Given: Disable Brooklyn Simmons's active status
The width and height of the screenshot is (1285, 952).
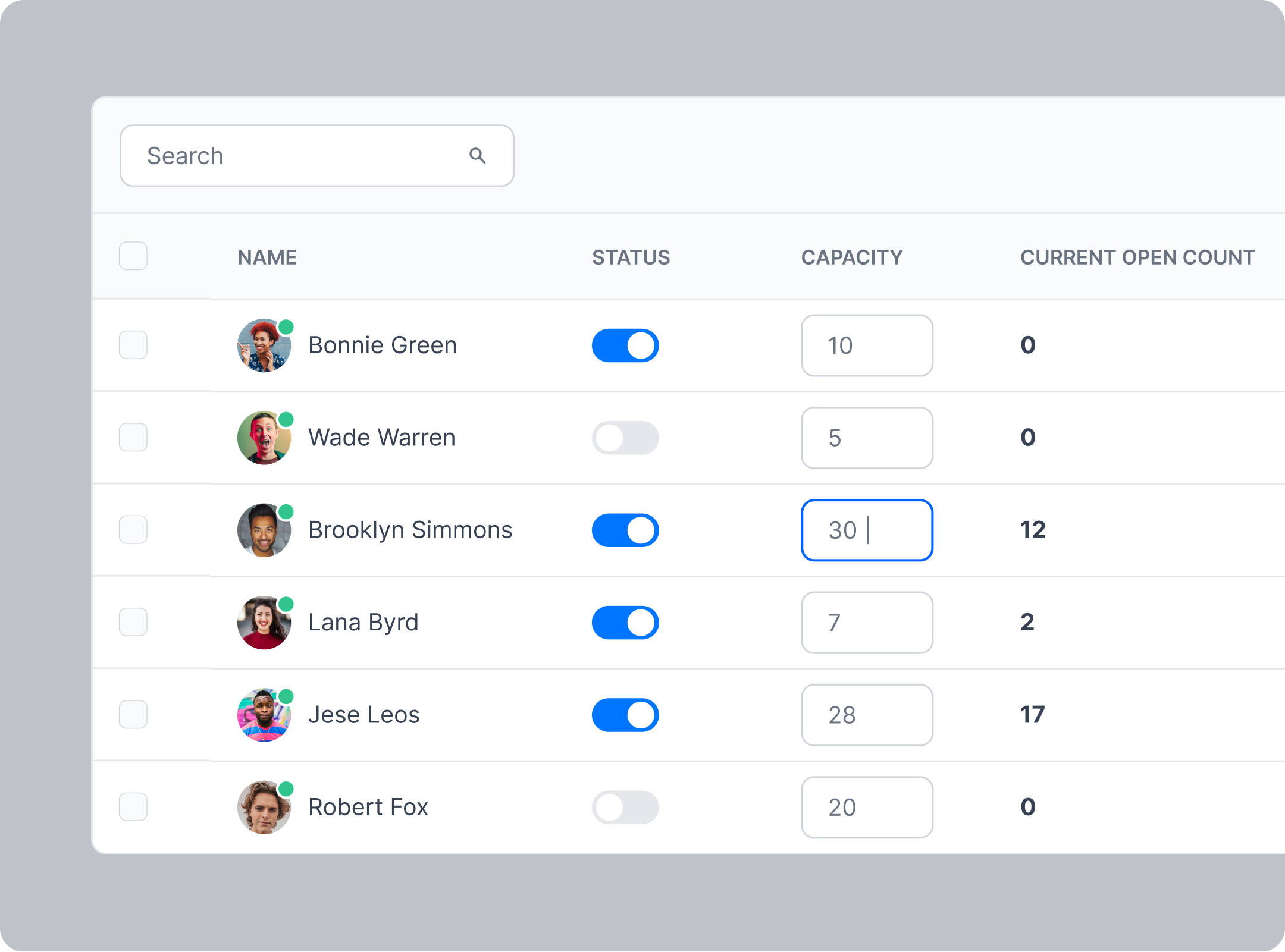Looking at the screenshot, I should (625, 530).
